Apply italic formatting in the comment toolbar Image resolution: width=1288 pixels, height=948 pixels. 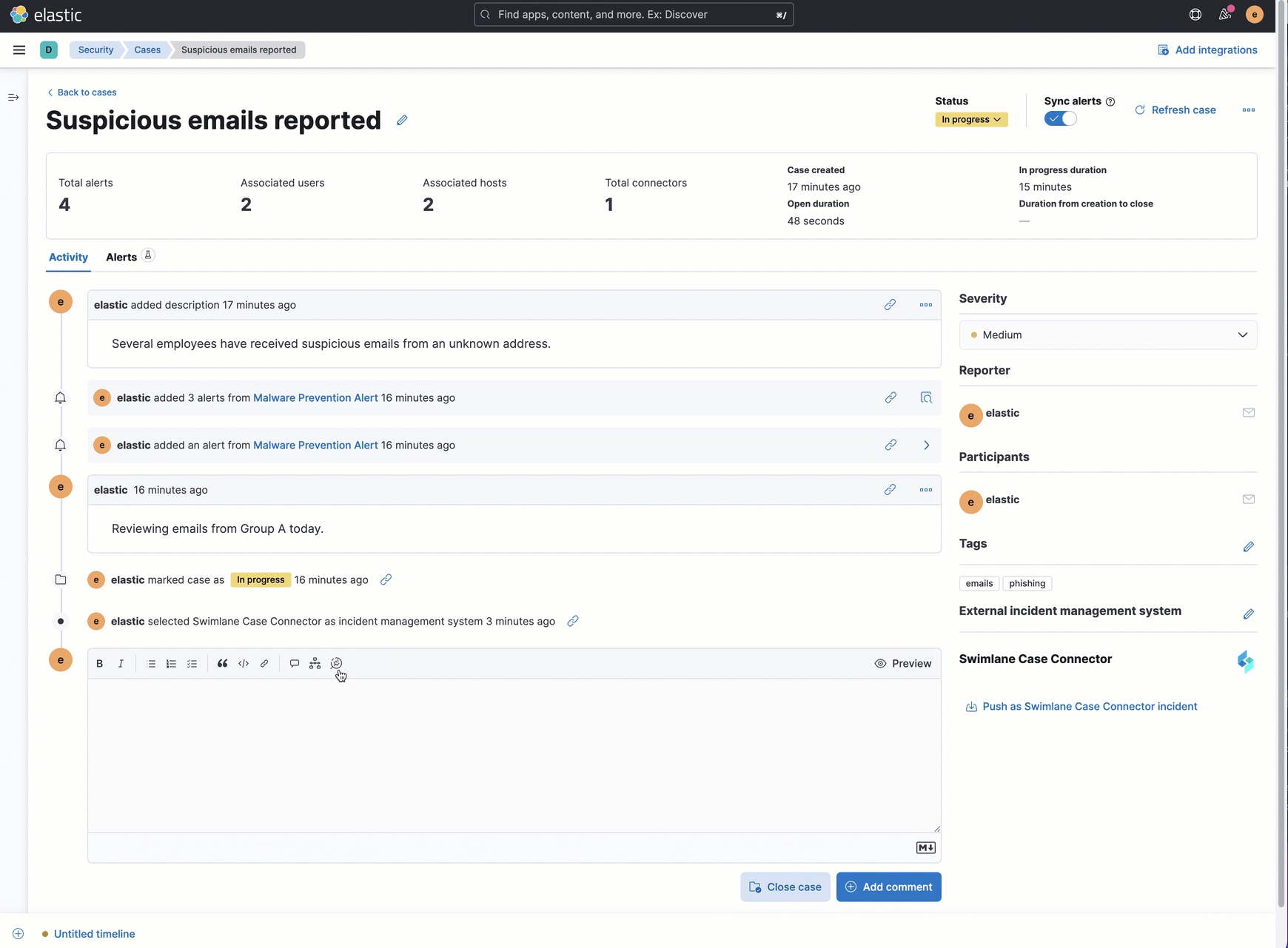coord(121,663)
